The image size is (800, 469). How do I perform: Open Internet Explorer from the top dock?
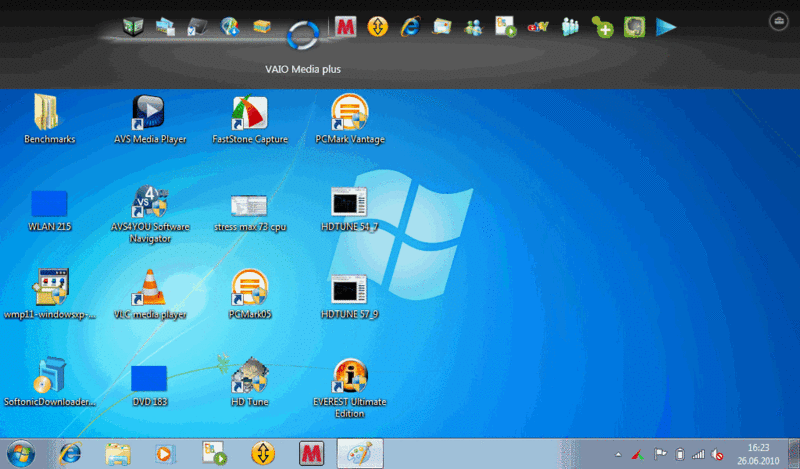point(410,27)
